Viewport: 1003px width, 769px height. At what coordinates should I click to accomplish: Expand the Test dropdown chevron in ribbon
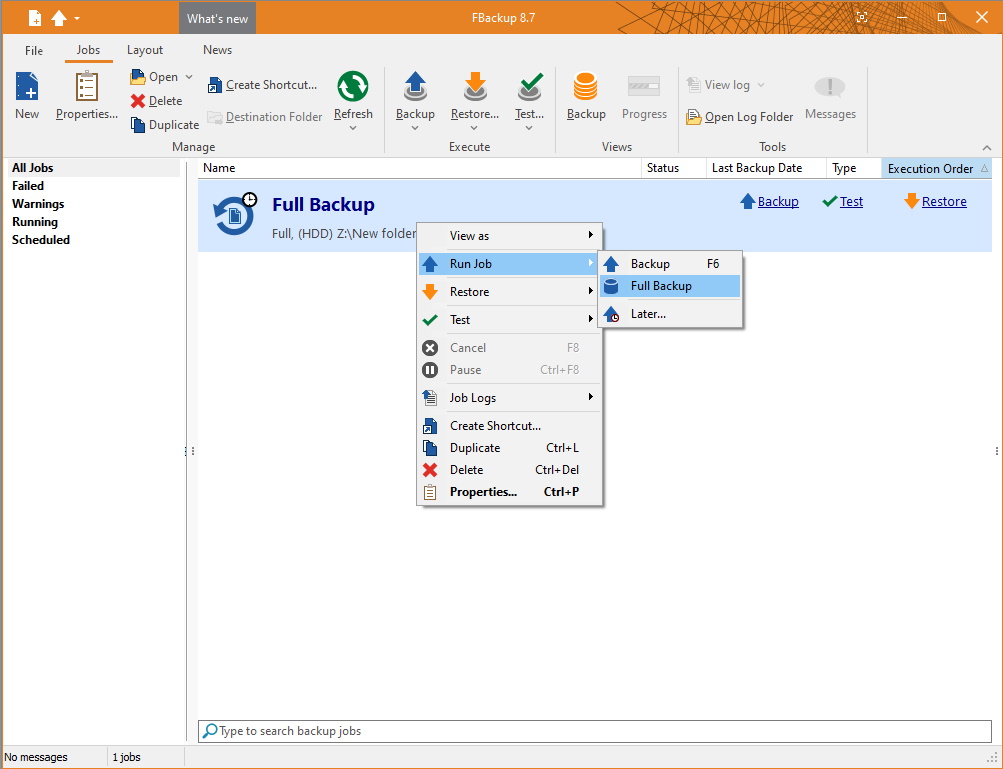pyautogui.click(x=529, y=128)
